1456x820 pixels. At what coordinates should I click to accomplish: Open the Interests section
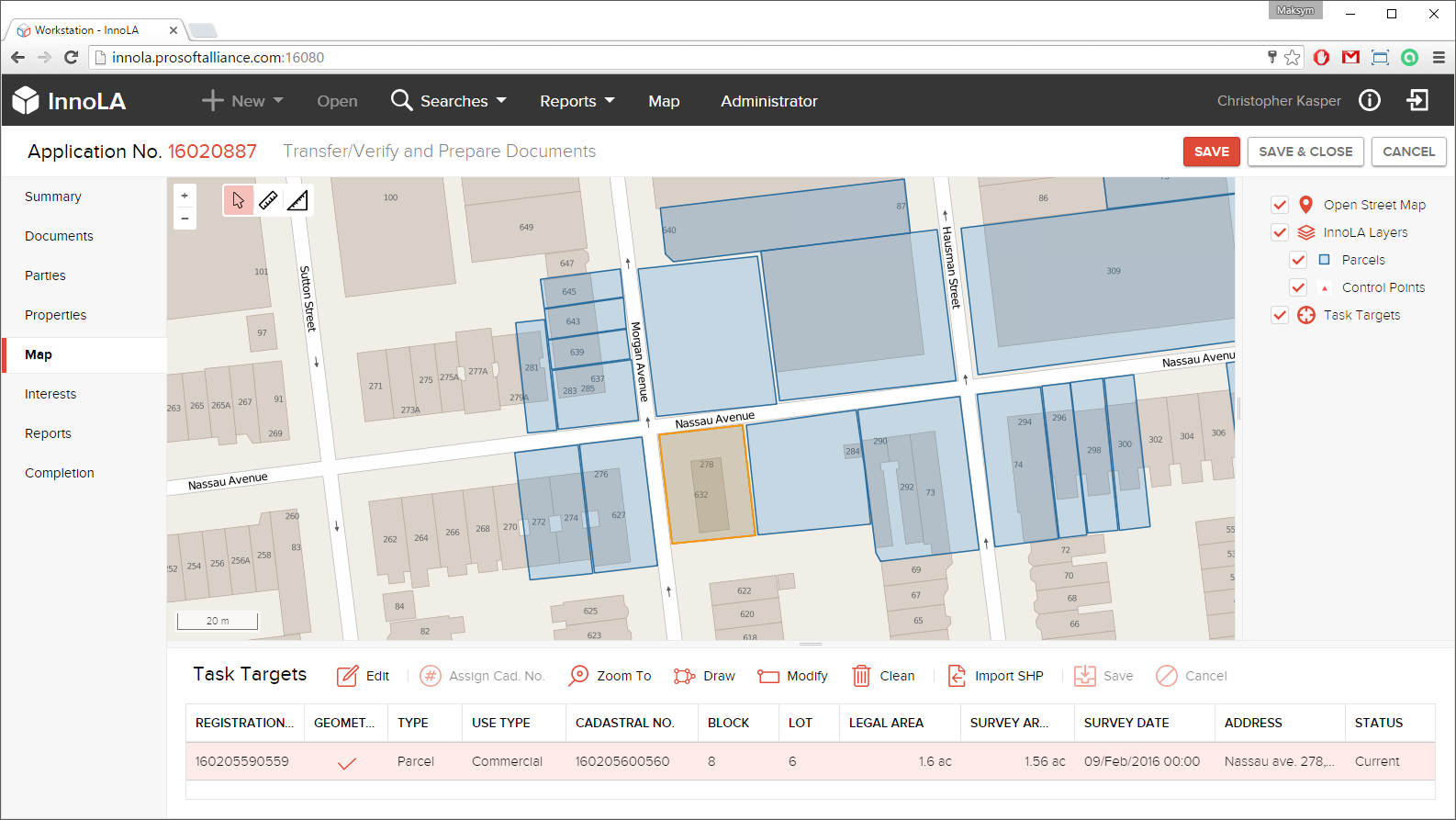[50, 394]
